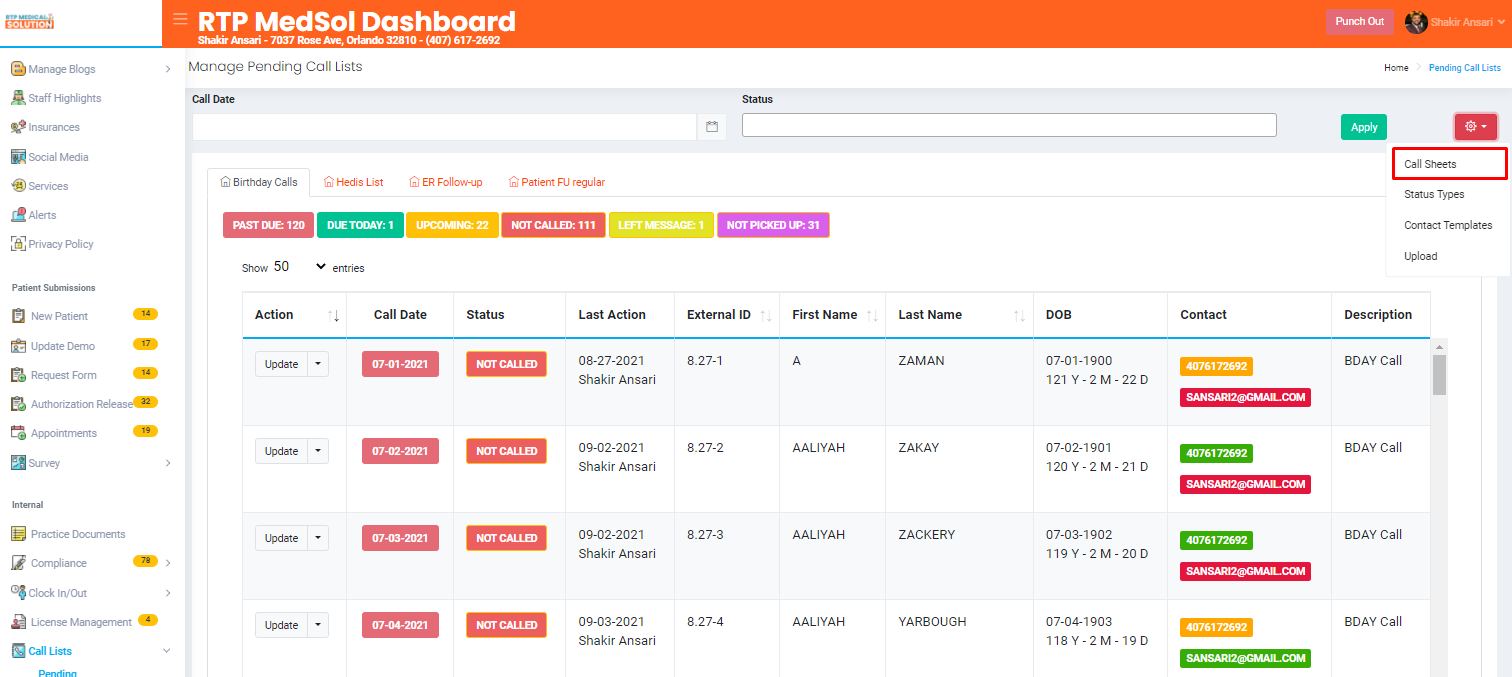Click NOT CALLED status in ZACKERY row
1512x677 pixels.
(506, 538)
